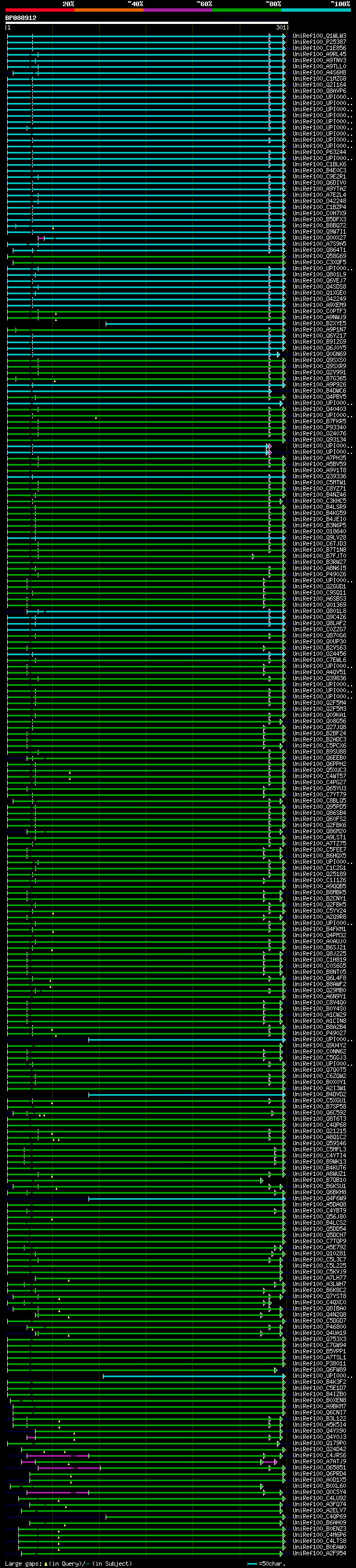Screen dimensions: 356x1568
Task: Select UniRef100_A4S6H8 label
Action: (x=319, y=72)
